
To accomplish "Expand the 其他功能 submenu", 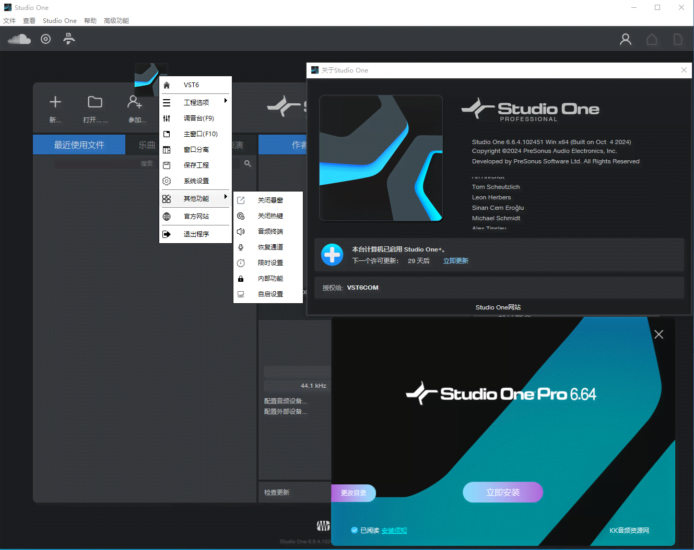I will (195, 199).
